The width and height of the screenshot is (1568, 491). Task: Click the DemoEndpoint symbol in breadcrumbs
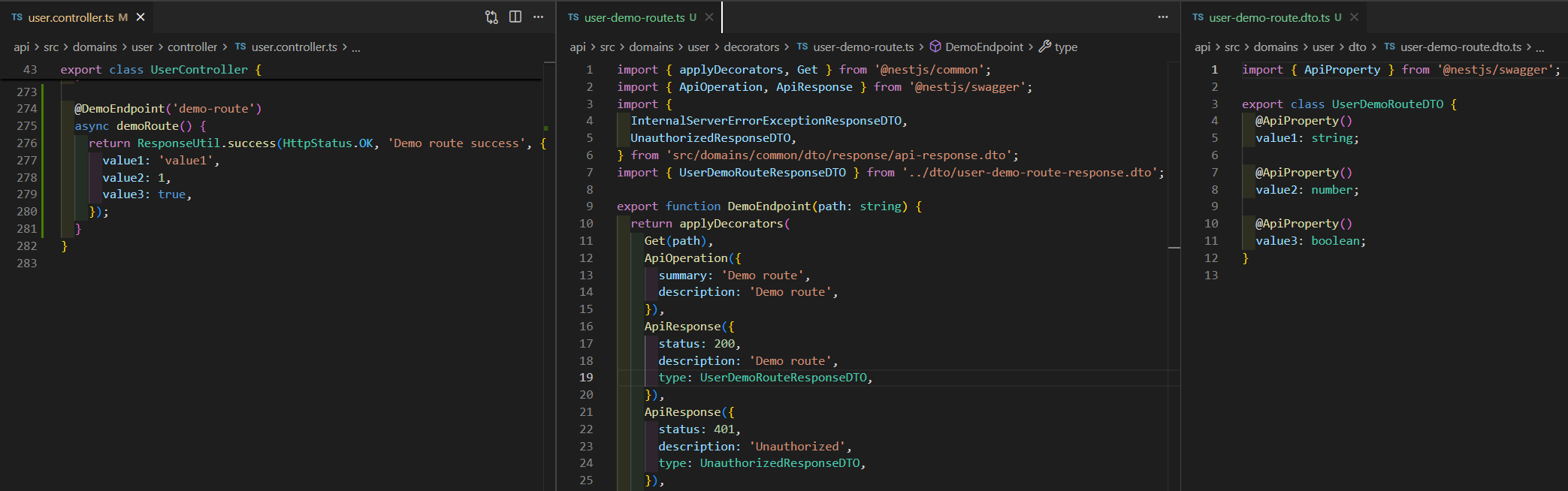(983, 47)
